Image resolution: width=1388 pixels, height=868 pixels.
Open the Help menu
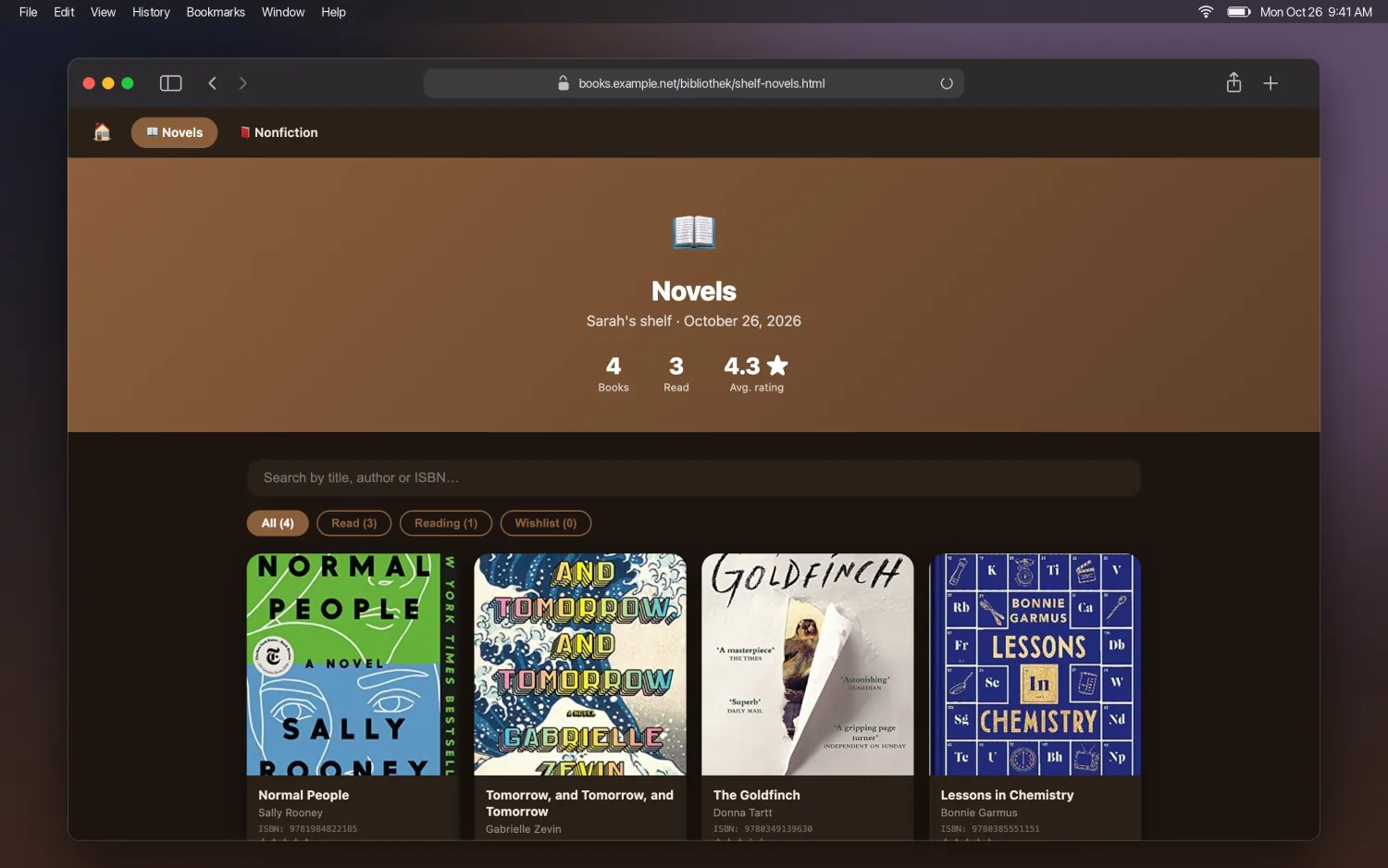point(334,12)
